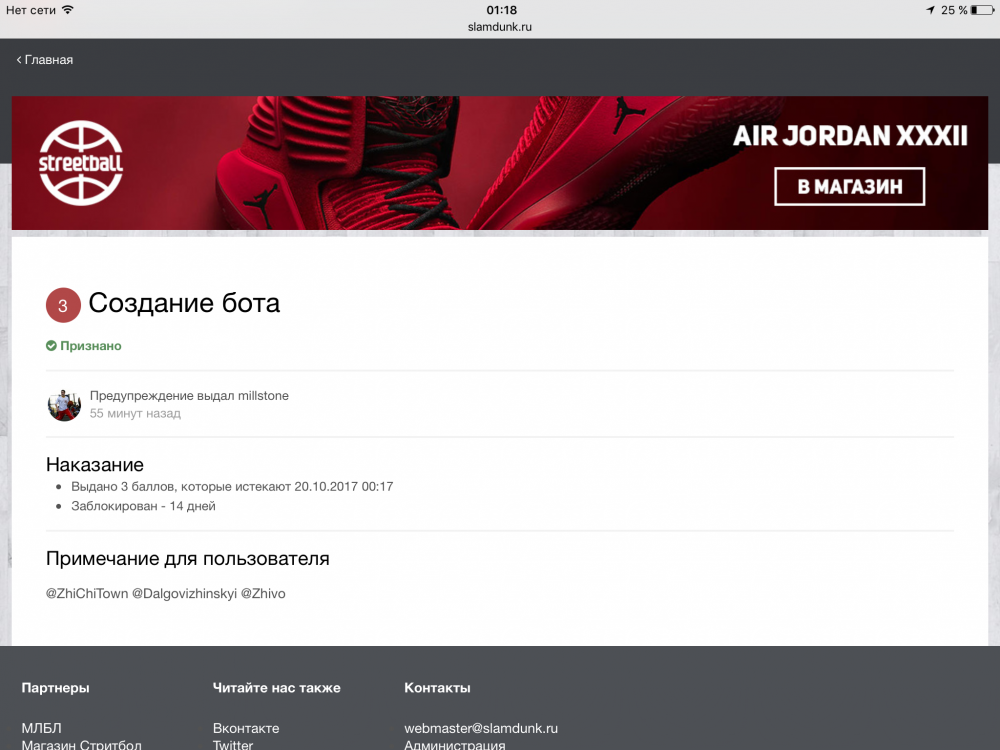
Task: Open the @ZhiChiTown mention
Action: click(x=87, y=593)
